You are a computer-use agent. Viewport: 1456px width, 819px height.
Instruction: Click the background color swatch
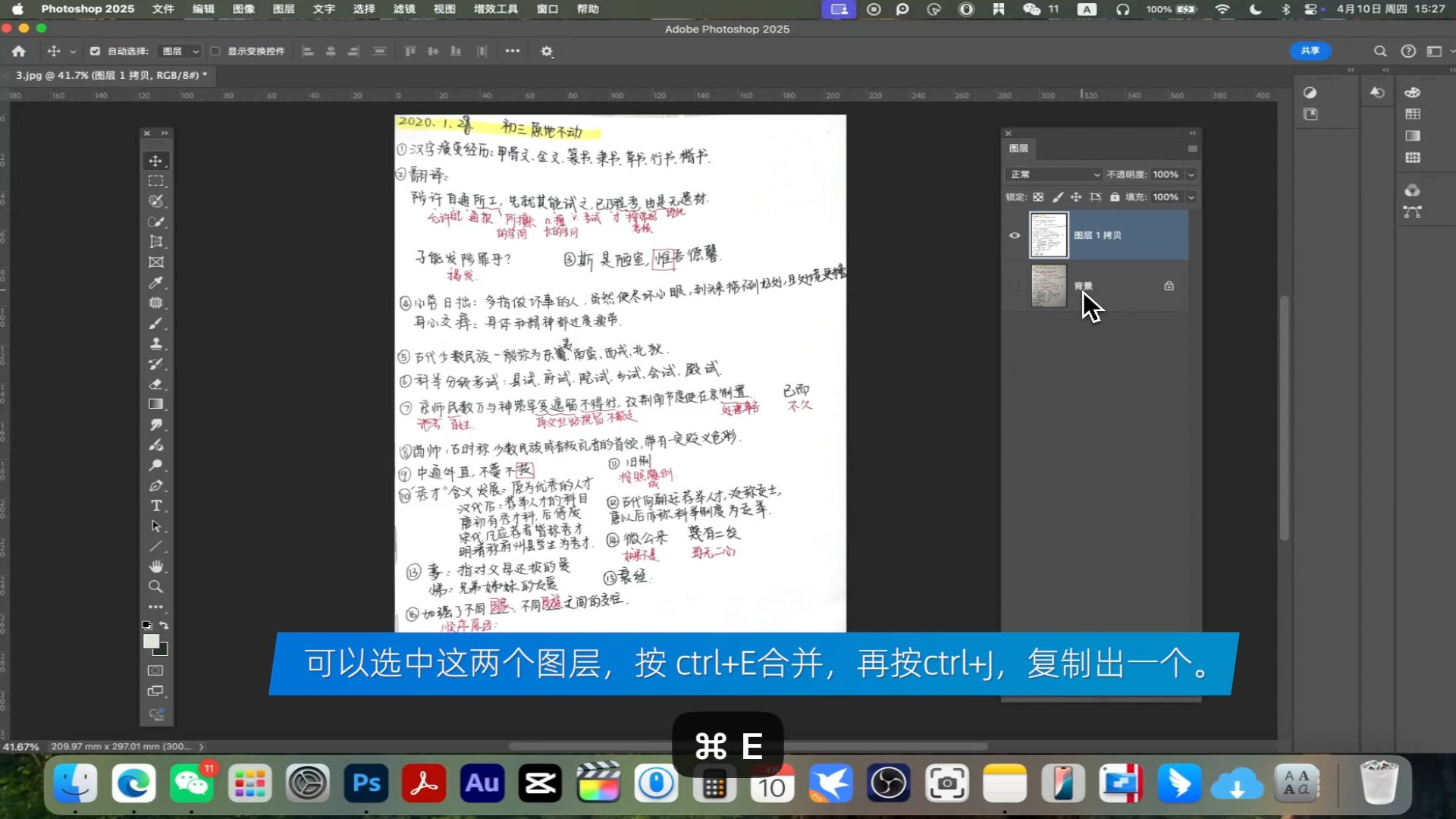[x=163, y=651]
